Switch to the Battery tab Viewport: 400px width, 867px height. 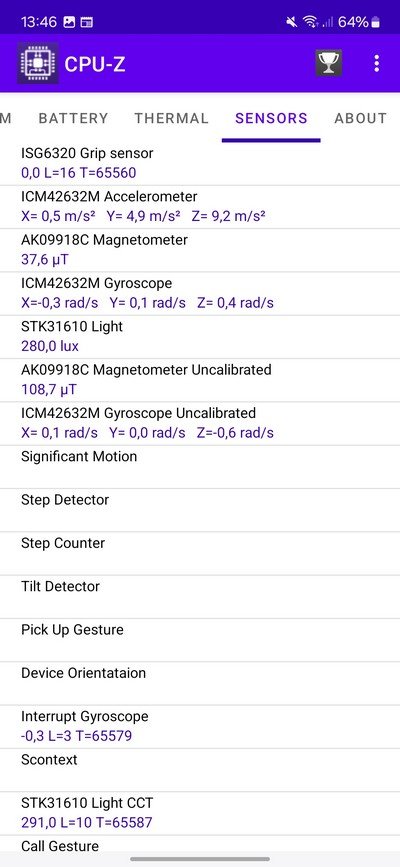[x=73, y=118]
